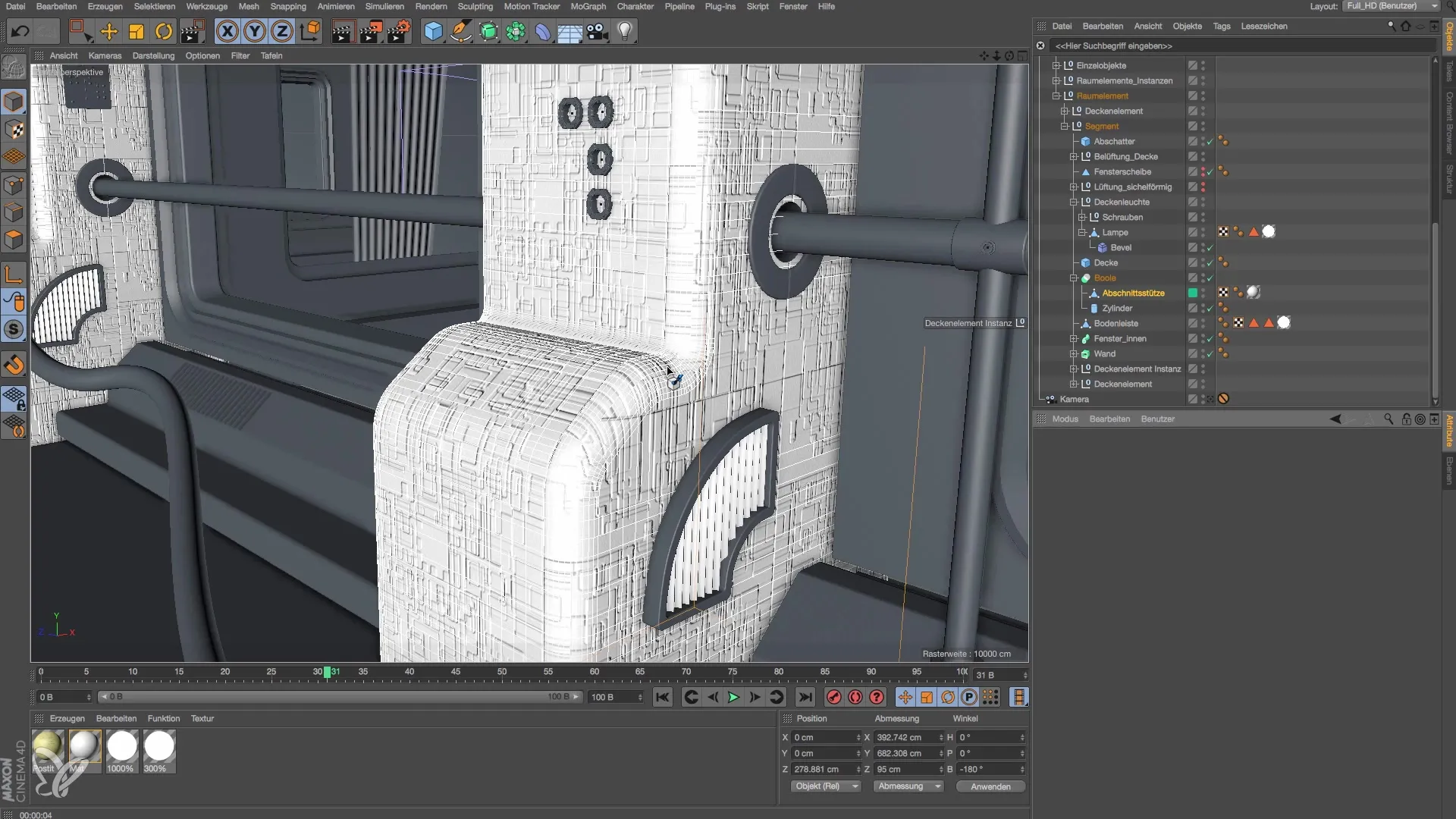Viewport: 1456px width, 819px height.
Task: Toggle world coordinate system icon
Action: coord(310,31)
